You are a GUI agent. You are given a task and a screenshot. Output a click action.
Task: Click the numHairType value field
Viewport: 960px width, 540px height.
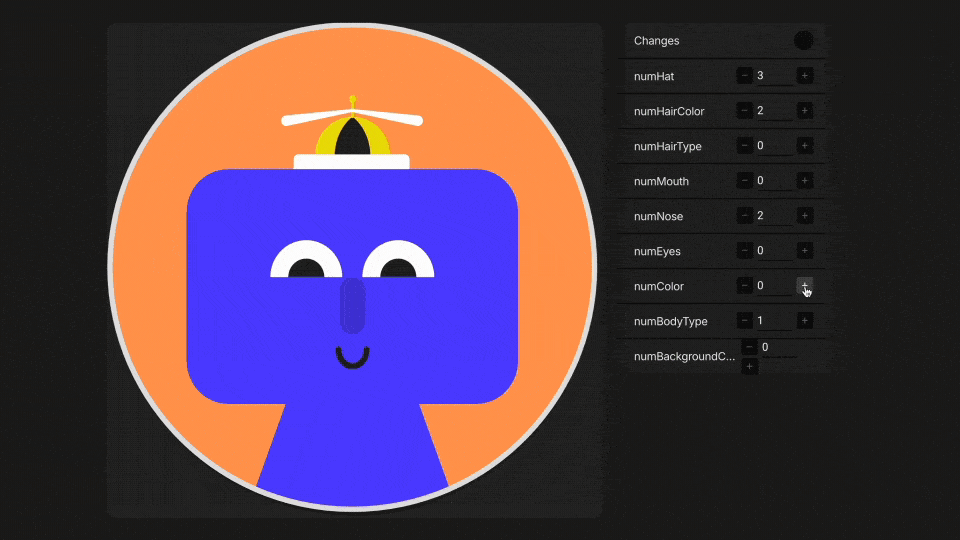pos(774,146)
